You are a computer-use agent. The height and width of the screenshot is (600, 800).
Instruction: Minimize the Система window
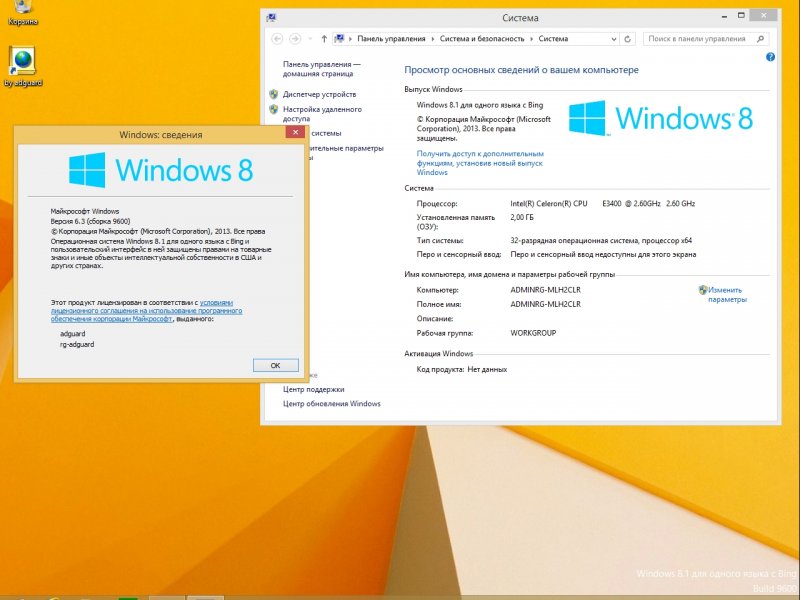[x=724, y=17]
